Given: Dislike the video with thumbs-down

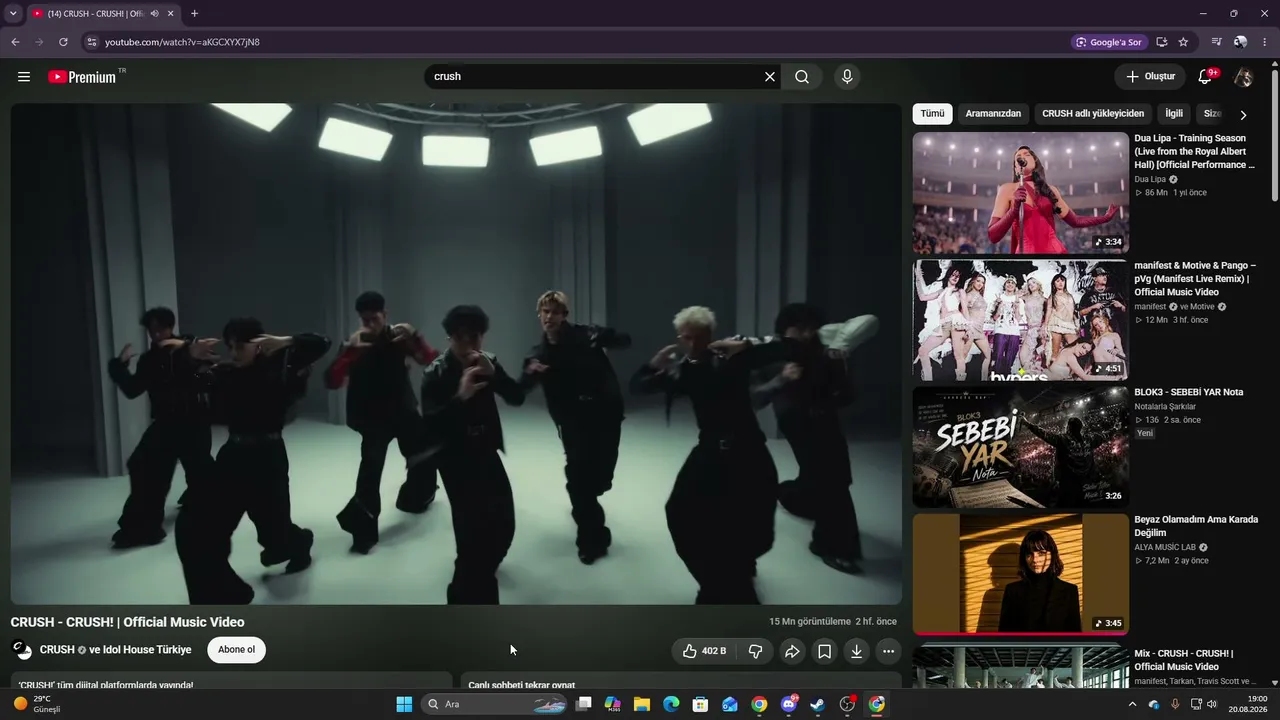Looking at the screenshot, I should (755, 651).
